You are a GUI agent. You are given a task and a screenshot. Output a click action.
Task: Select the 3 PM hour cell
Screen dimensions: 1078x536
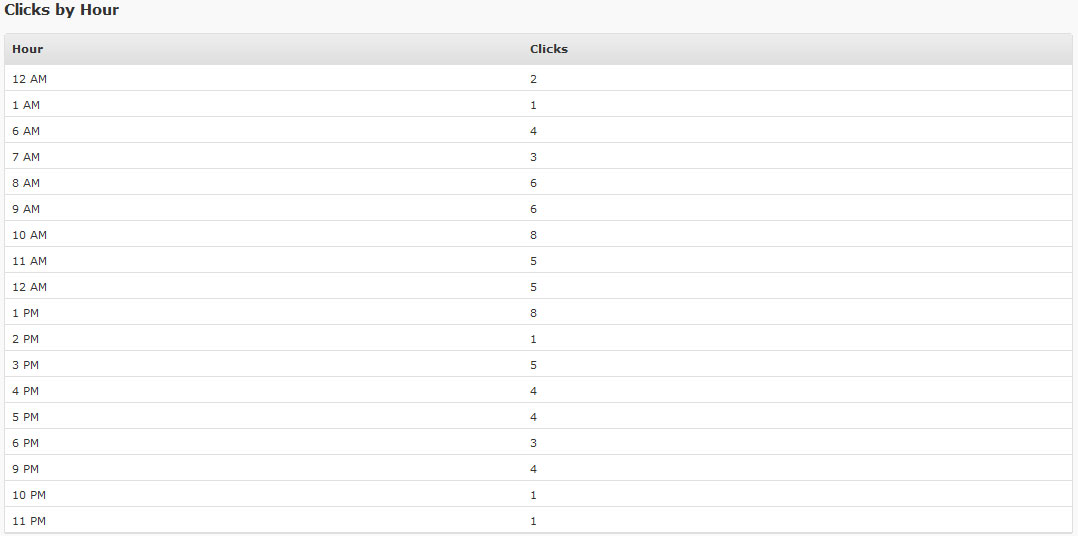coord(26,365)
